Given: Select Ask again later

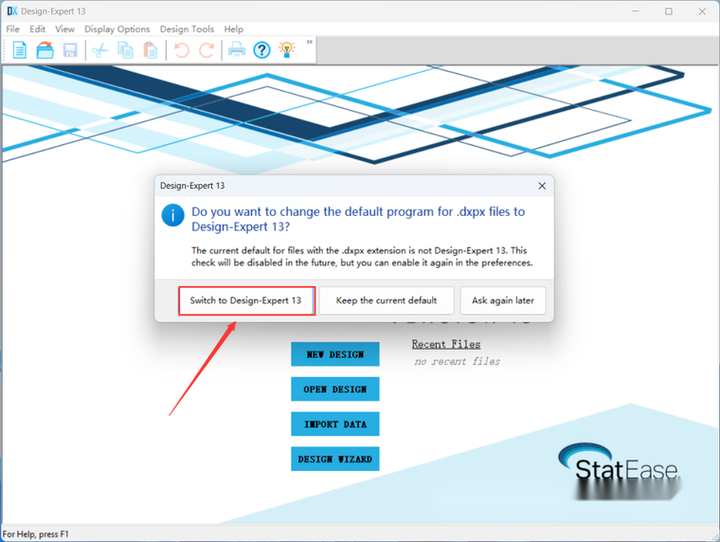Looking at the screenshot, I should [503, 300].
